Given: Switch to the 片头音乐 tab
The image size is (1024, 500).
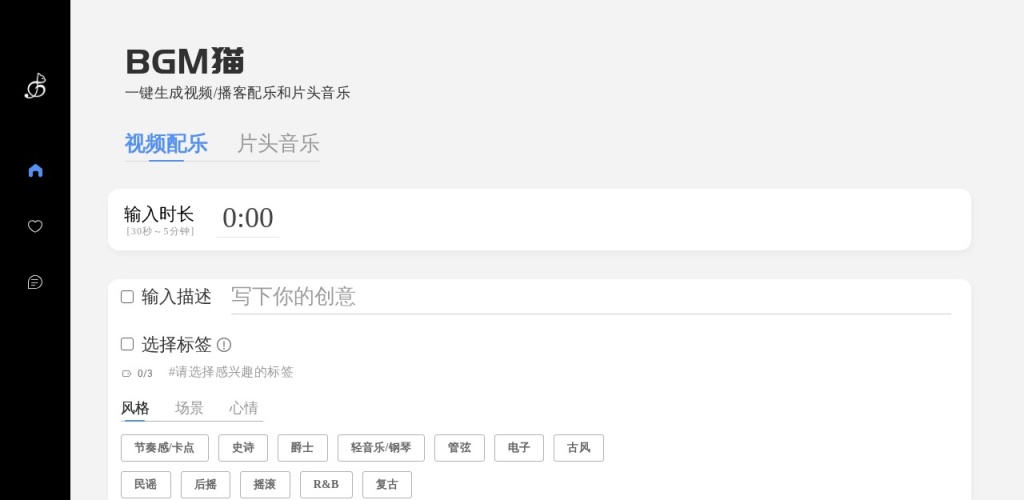Looking at the screenshot, I should point(278,144).
